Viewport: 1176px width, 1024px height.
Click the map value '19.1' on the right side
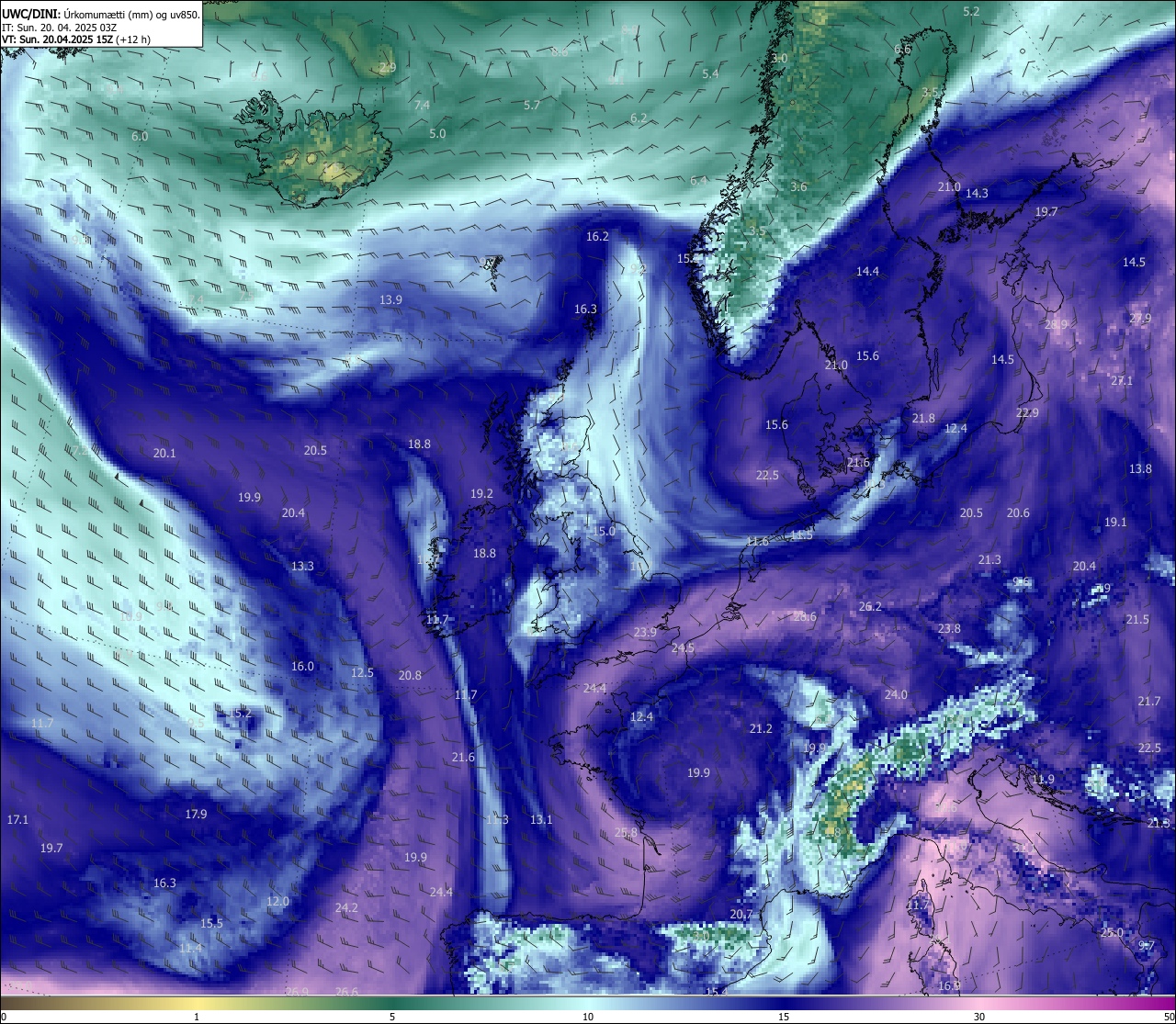pos(1115,522)
